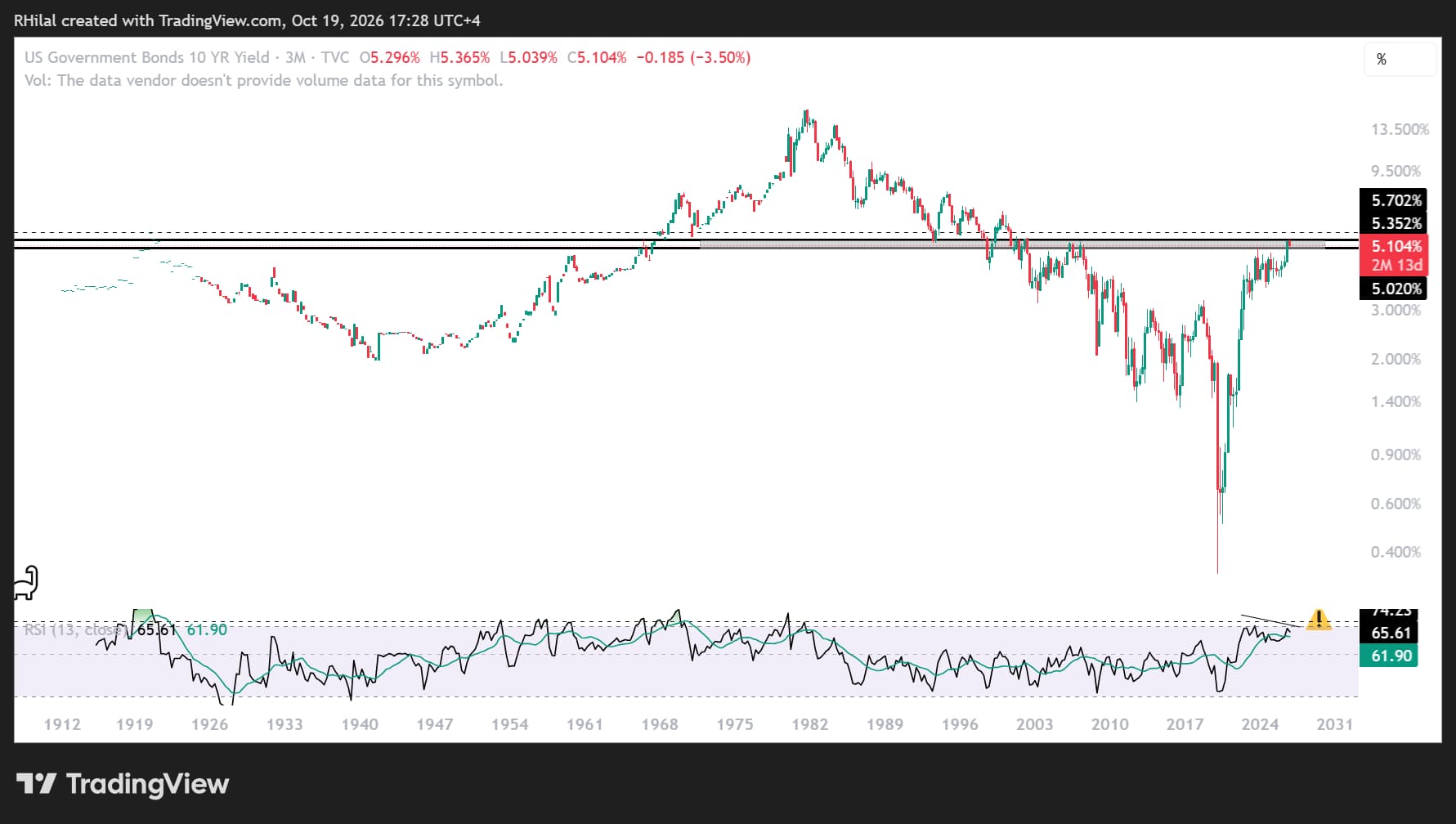Click the US Government Bonds 10 YR Yield title

[147, 57]
